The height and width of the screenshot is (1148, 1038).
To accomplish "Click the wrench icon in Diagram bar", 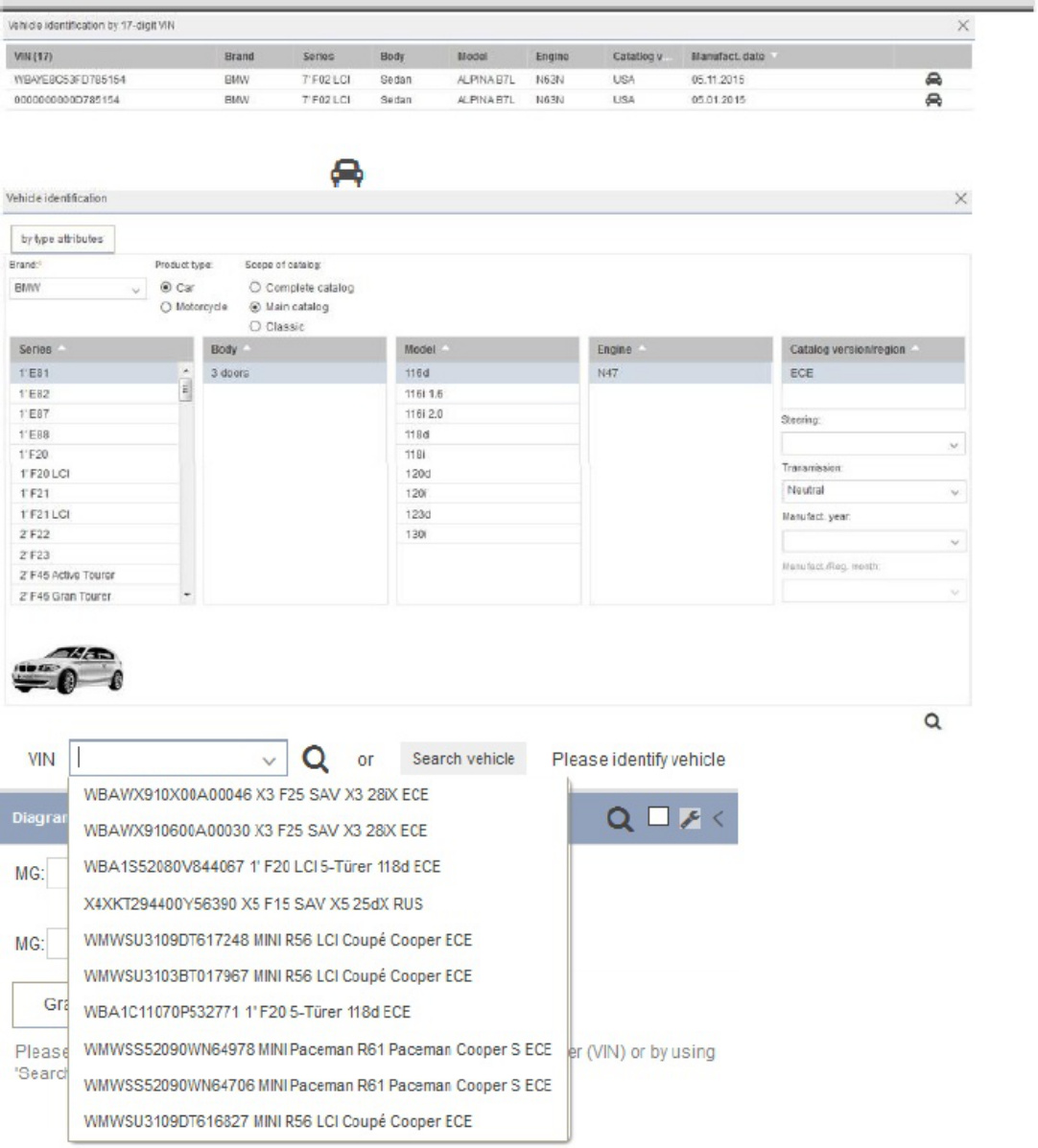I will coord(690,818).
